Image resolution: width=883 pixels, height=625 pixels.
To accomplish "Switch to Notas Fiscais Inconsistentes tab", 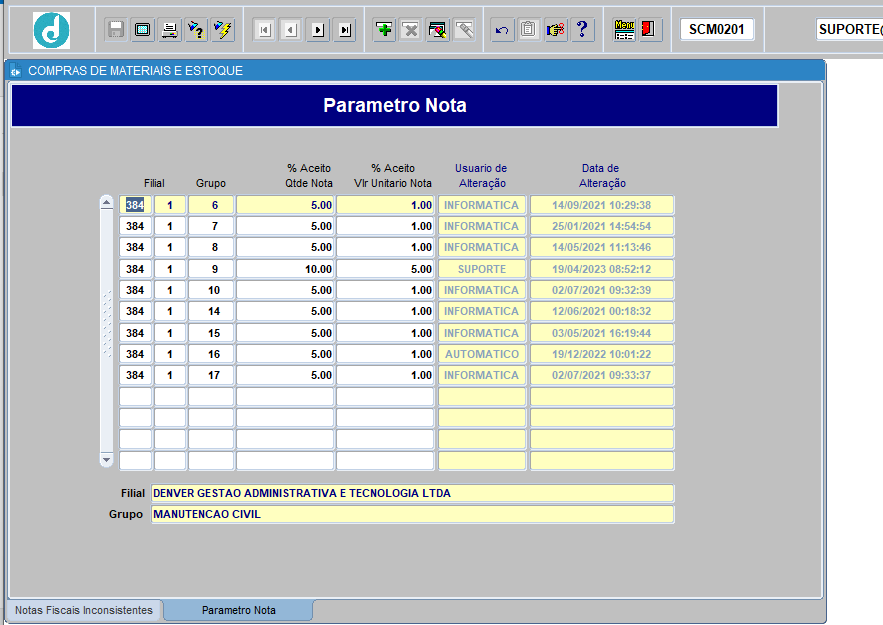I will click(x=84, y=610).
